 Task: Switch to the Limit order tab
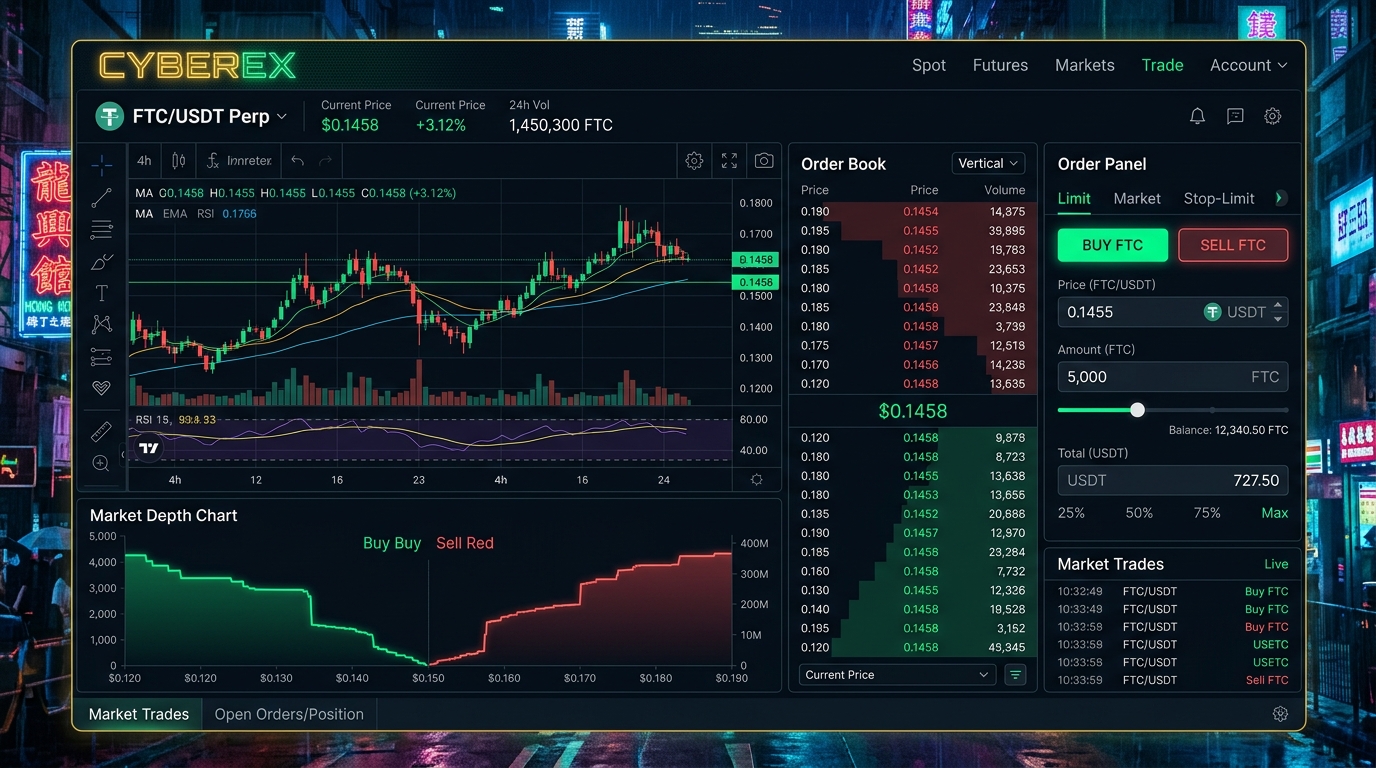pyautogui.click(x=1074, y=198)
